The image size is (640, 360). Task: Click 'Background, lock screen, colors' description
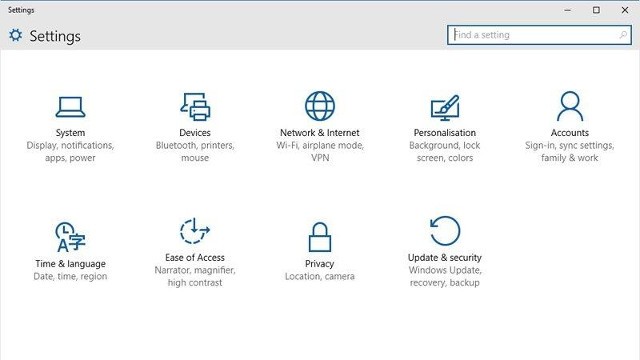click(x=445, y=151)
